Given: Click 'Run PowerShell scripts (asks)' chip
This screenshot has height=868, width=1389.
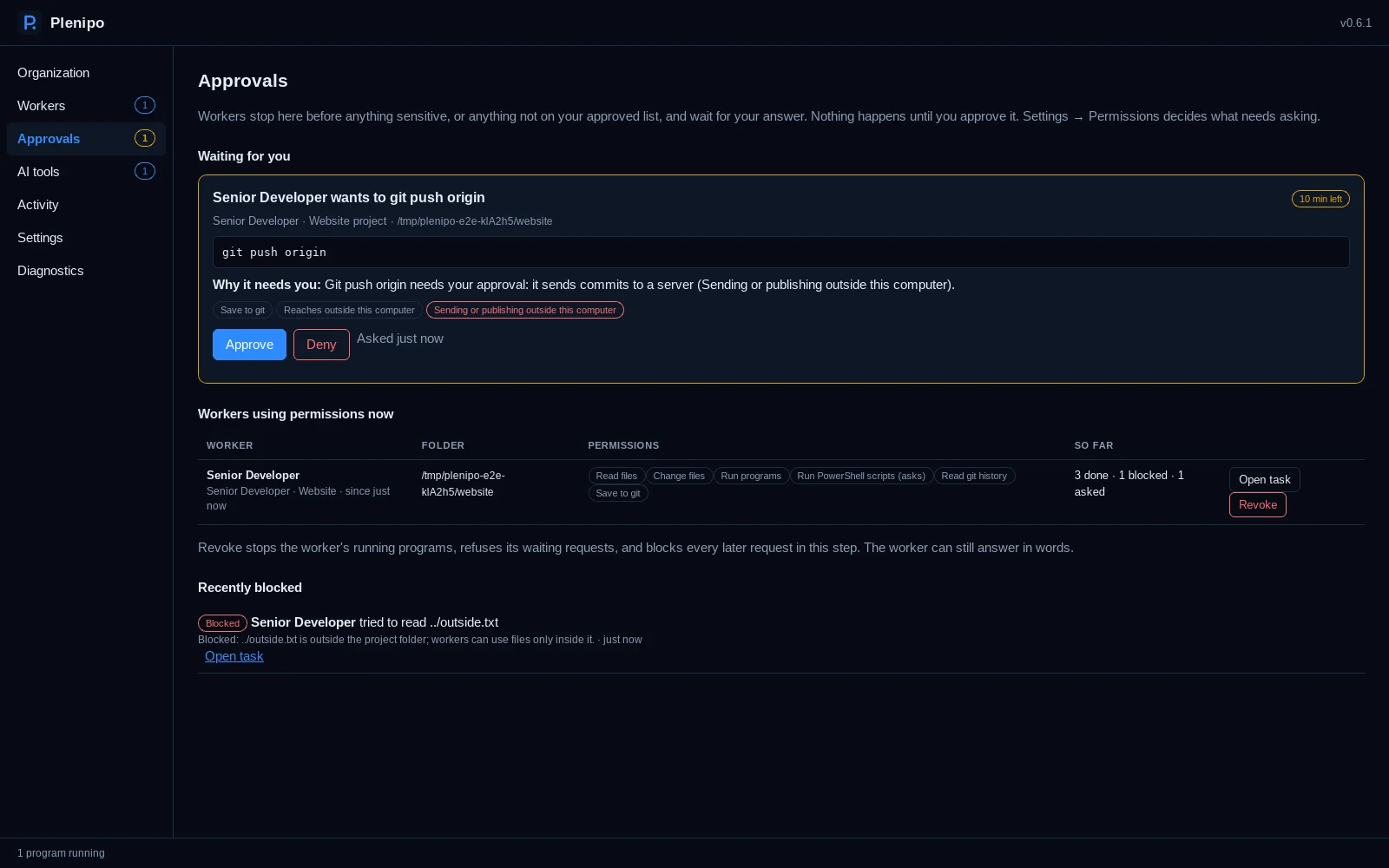Looking at the screenshot, I should (861, 476).
